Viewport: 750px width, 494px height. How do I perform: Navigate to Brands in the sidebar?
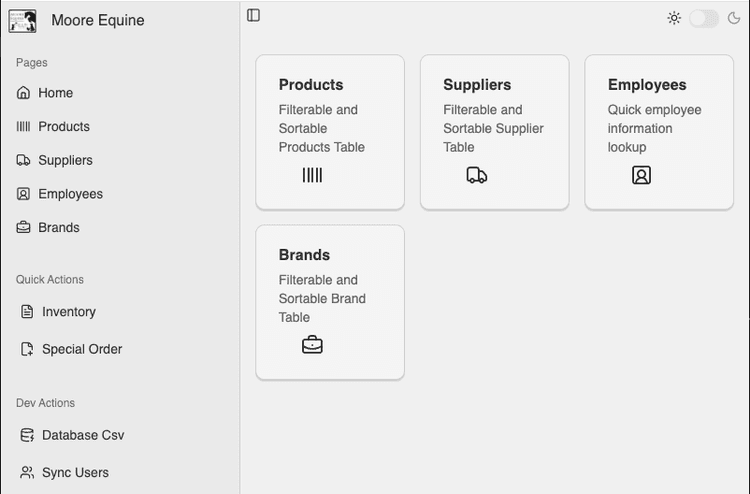coord(58,228)
